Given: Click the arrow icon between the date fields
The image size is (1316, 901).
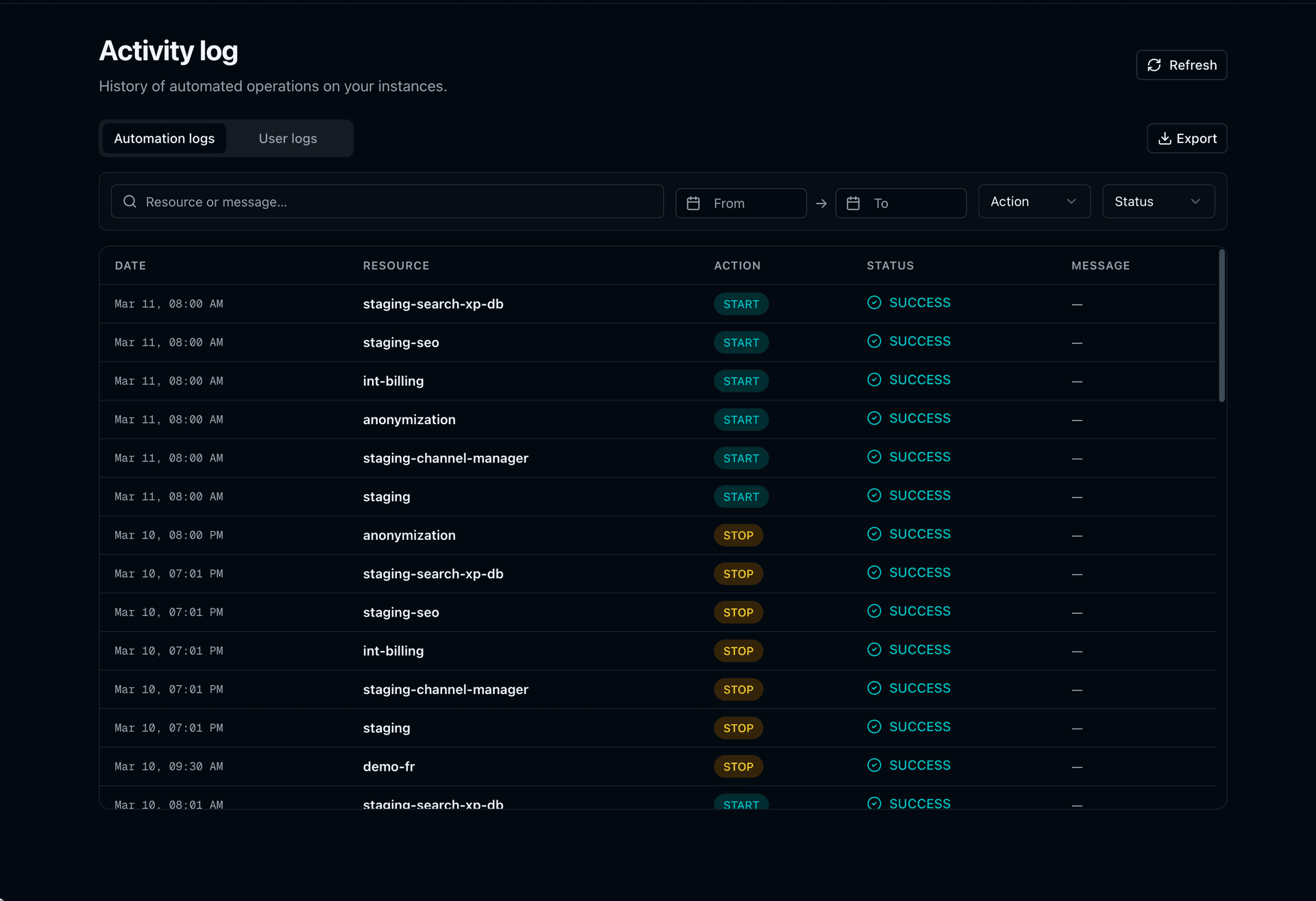Looking at the screenshot, I should (x=821, y=203).
